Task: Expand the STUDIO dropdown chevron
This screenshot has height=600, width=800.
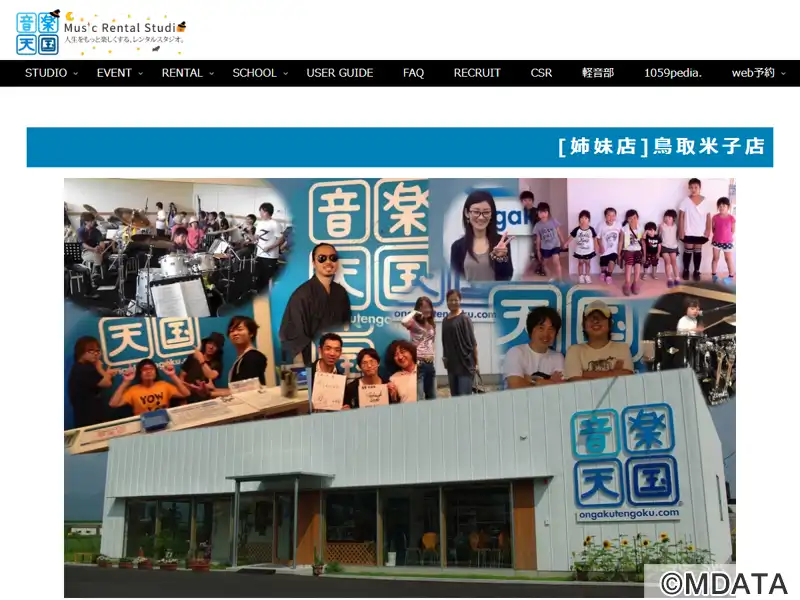Action: pyautogui.click(x=76, y=73)
